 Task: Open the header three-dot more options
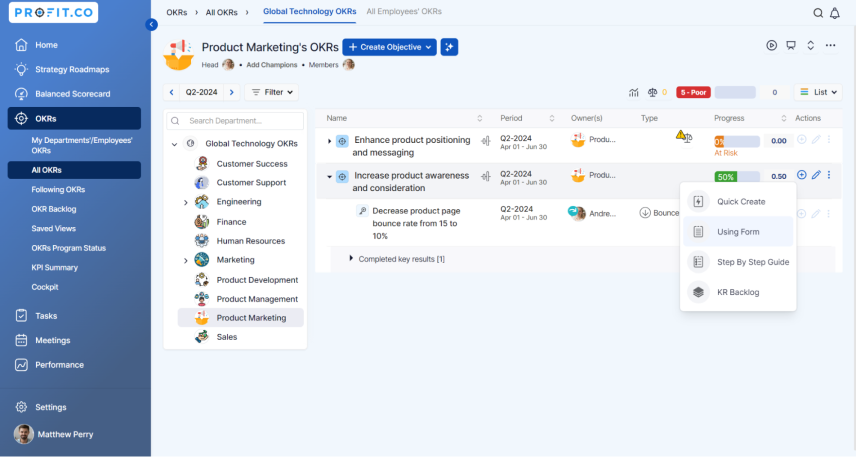pyautogui.click(x=830, y=45)
